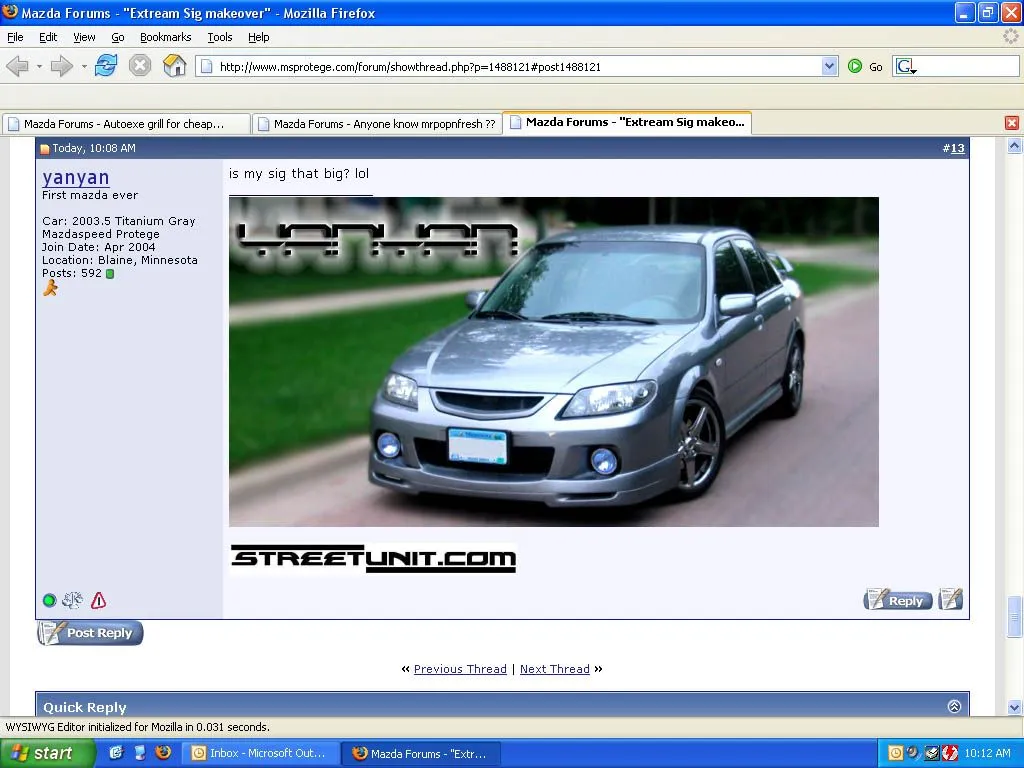The width and height of the screenshot is (1024, 768).
Task: Click the AIM running man icon
Action: point(50,288)
